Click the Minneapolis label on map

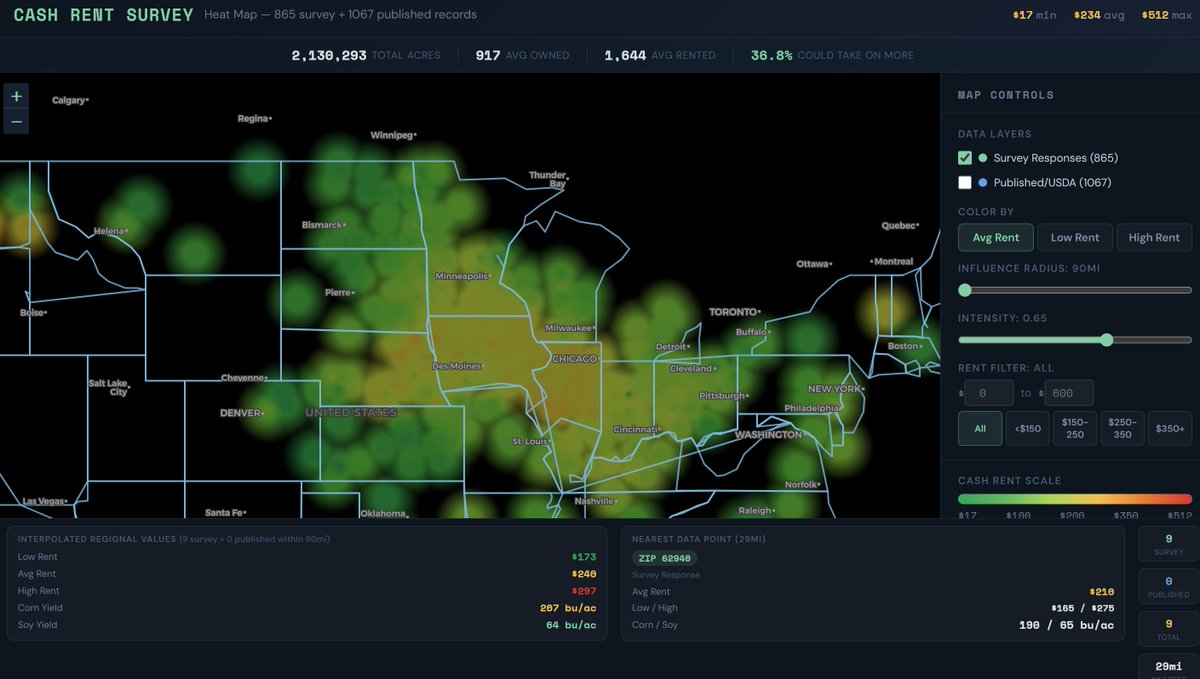click(462, 276)
